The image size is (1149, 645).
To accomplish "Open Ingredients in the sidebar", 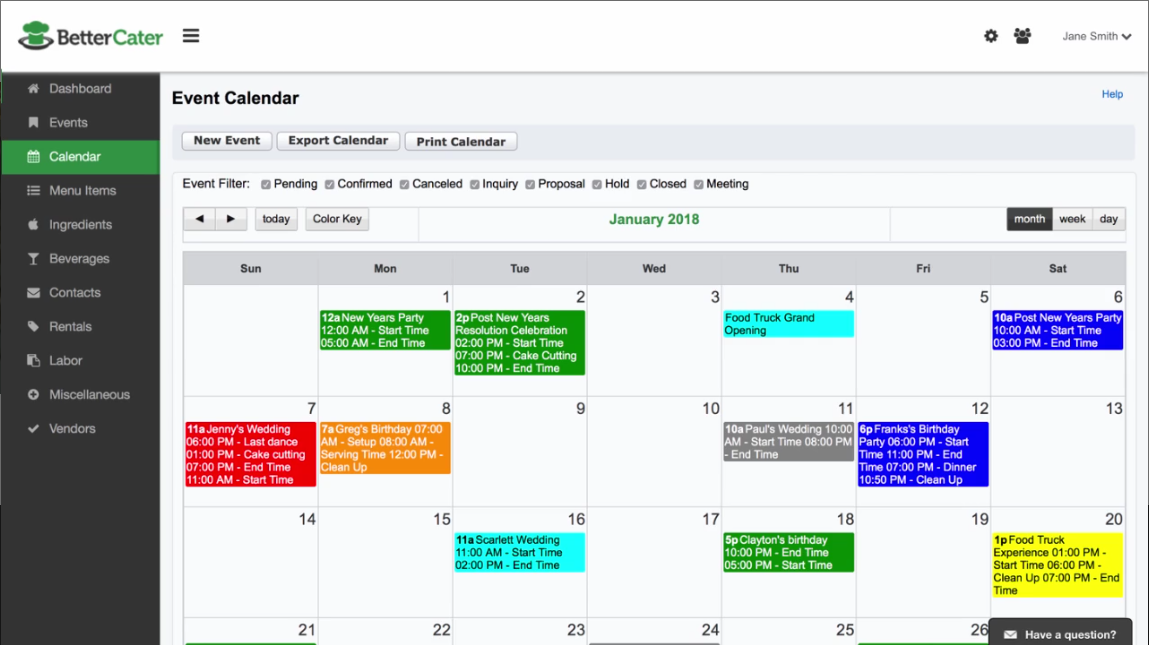I will 81,224.
